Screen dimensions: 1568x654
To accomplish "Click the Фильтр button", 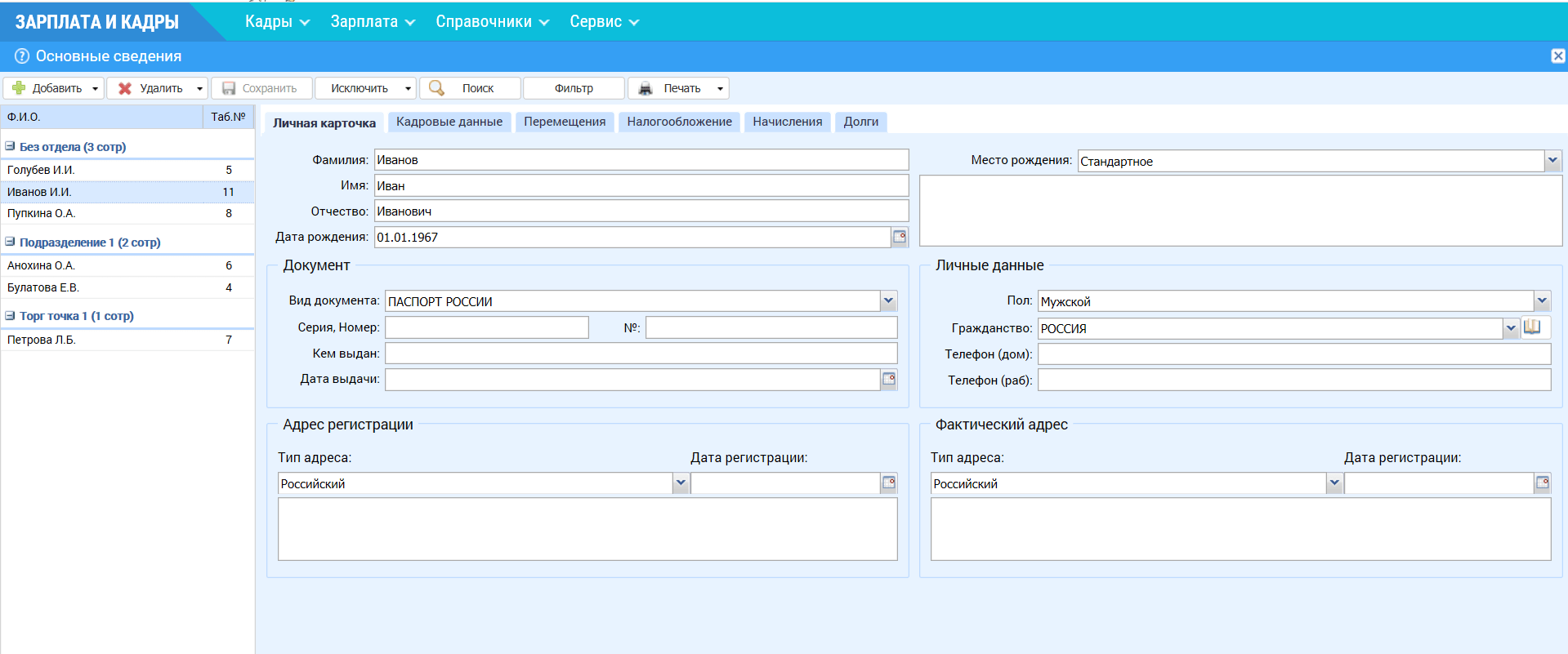I will point(574,88).
